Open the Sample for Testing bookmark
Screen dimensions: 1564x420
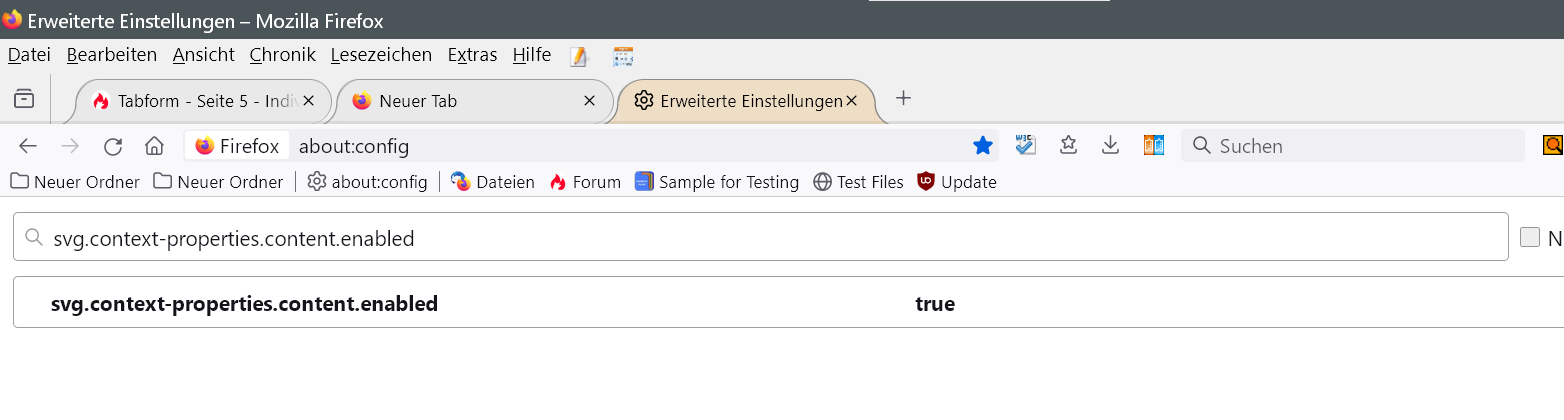point(717,182)
